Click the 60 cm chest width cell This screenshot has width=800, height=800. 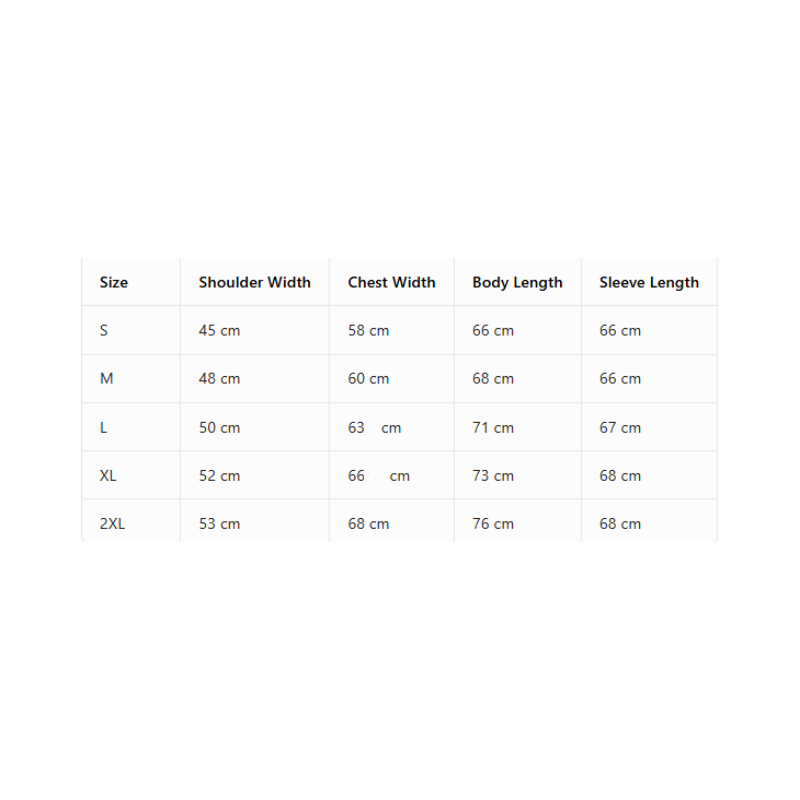[x=368, y=378]
